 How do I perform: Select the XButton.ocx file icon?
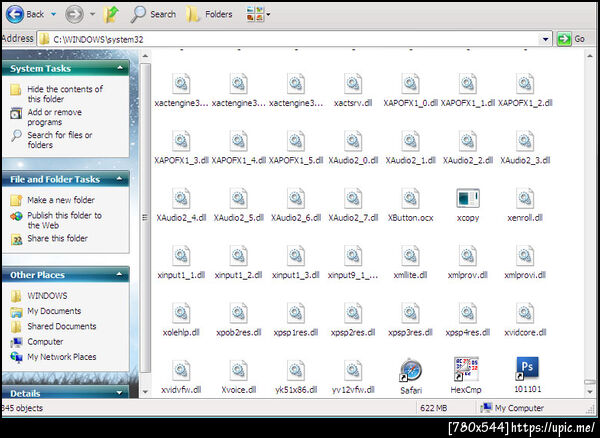tap(410, 198)
